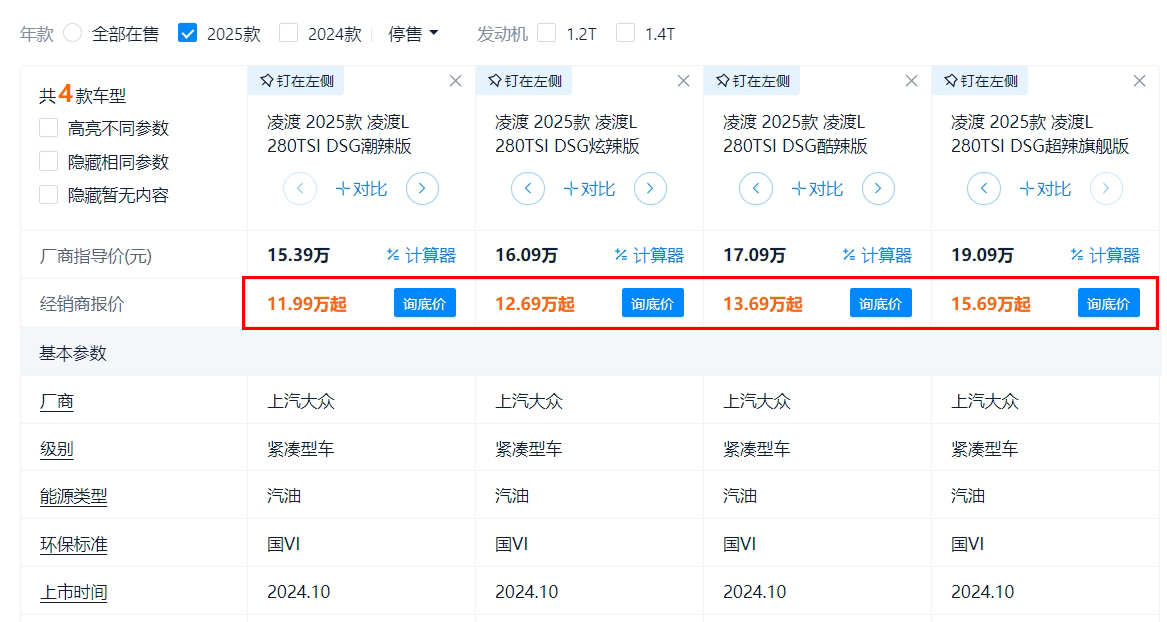This screenshot has height=622, width=1167.
Task: Click 询底价 for 13.69万起 price
Action: click(880, 304)
